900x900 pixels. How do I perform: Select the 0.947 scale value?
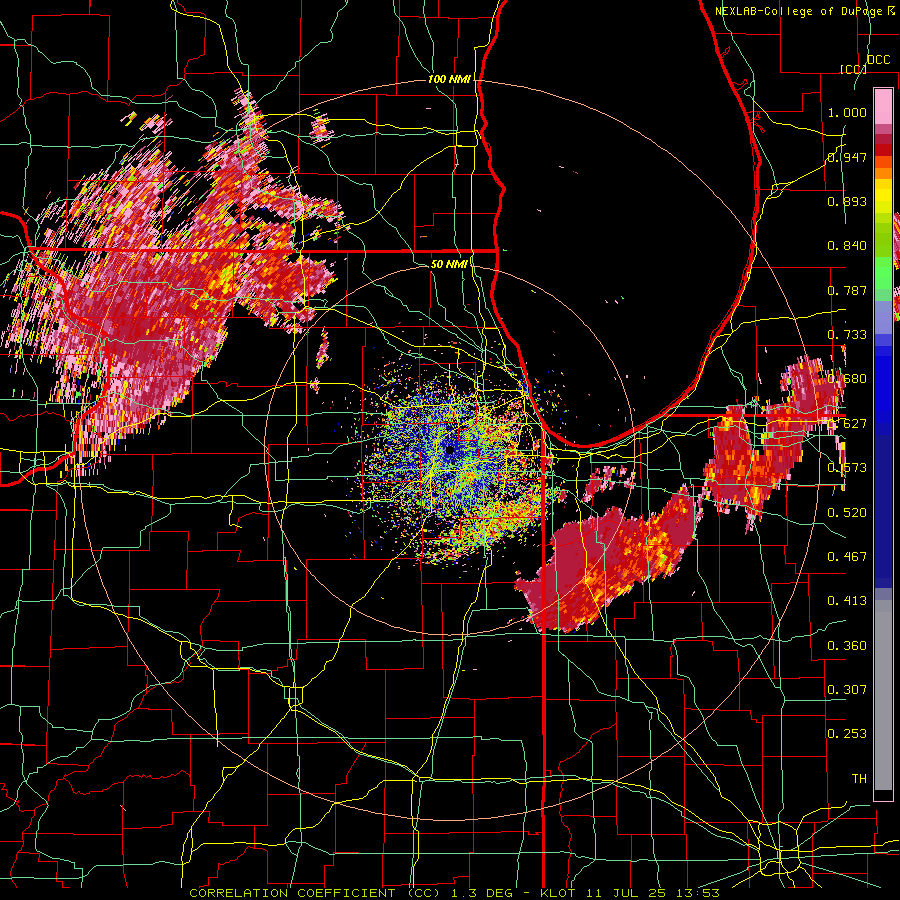[x=847, y=157]
